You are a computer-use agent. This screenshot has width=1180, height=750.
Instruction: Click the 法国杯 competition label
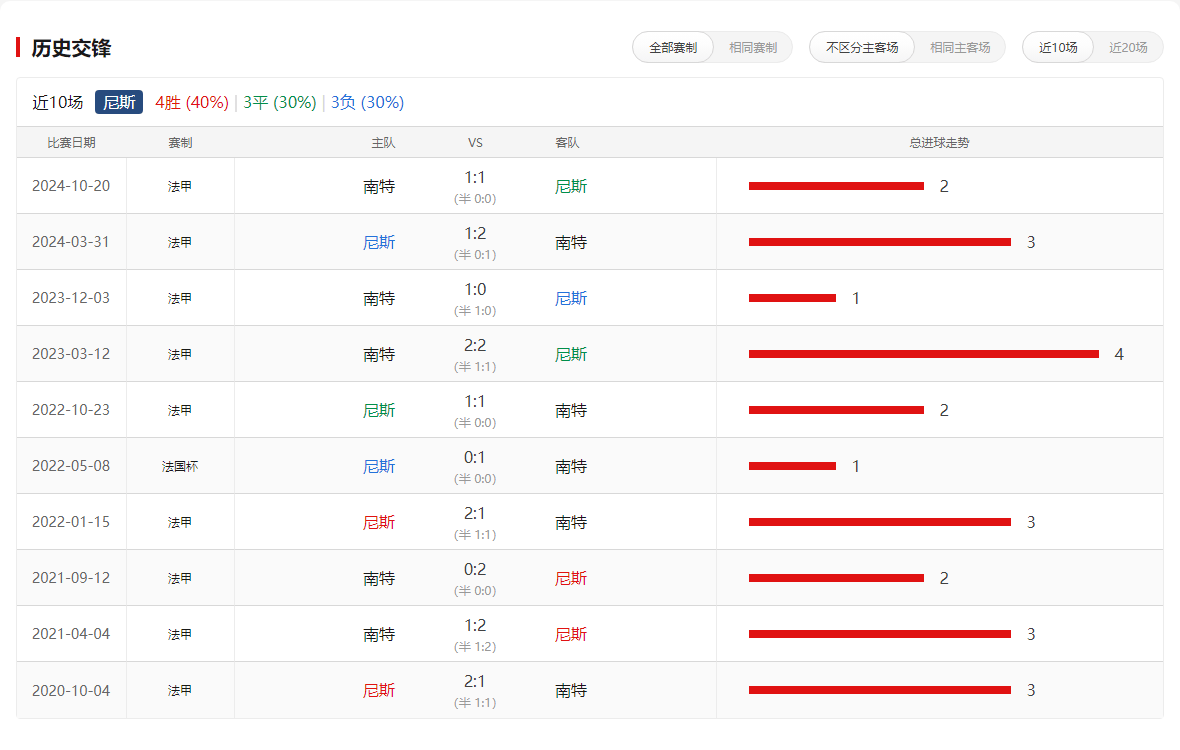coord(180,466)
